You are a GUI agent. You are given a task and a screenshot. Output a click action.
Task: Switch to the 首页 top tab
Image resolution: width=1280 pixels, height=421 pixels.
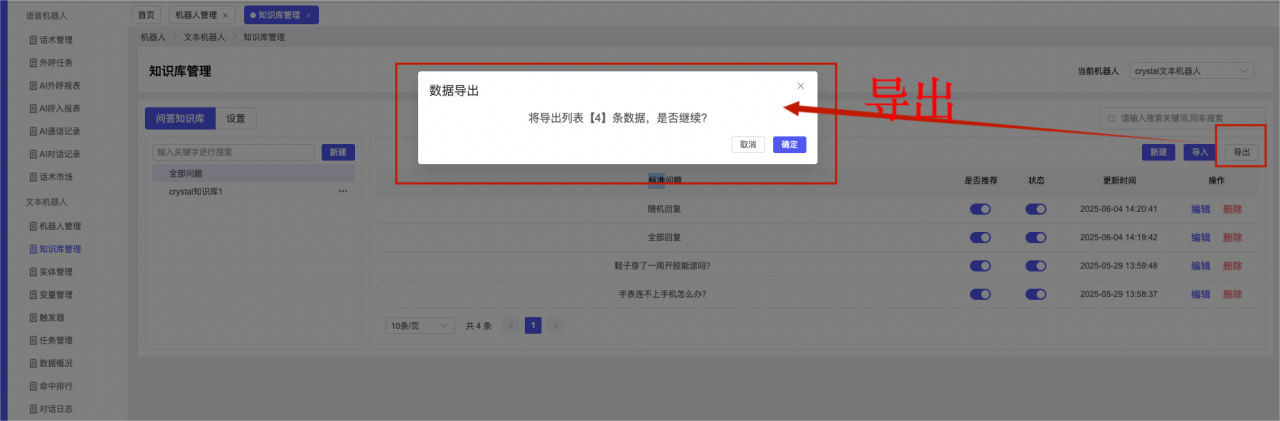click(x=146, y=15)
